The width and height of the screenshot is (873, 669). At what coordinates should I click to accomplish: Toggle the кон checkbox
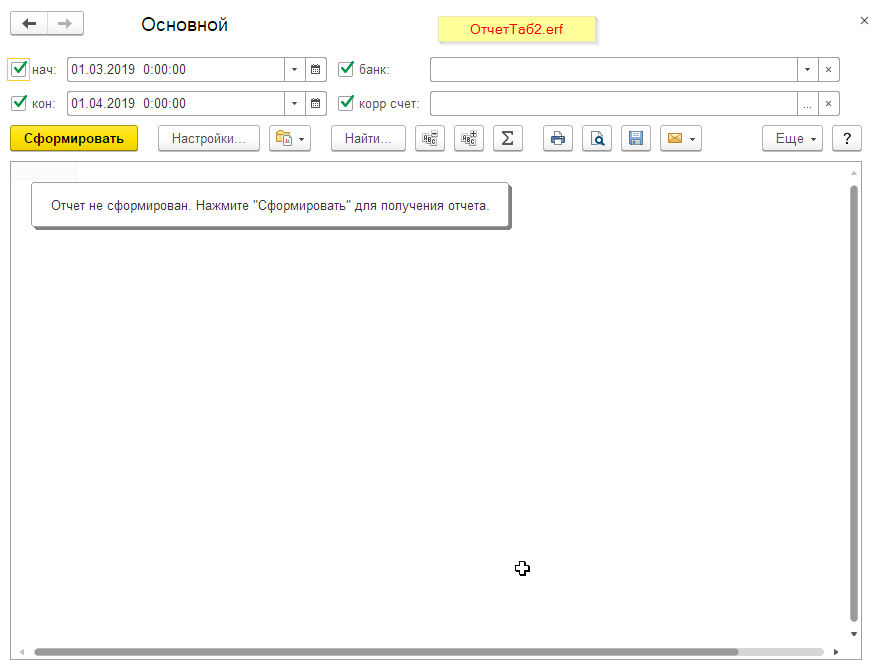[18, 104]
